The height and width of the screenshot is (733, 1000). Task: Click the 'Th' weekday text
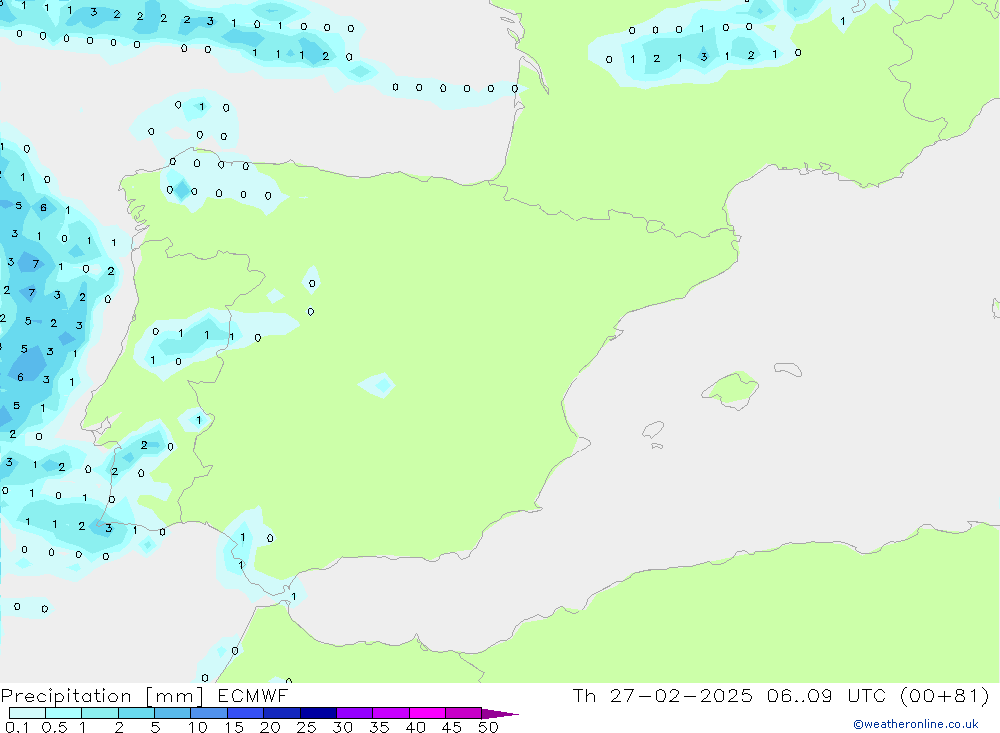[x=584, y=695]
